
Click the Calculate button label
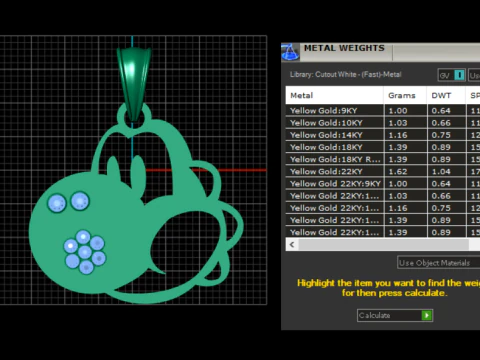[x=374, y=315]
